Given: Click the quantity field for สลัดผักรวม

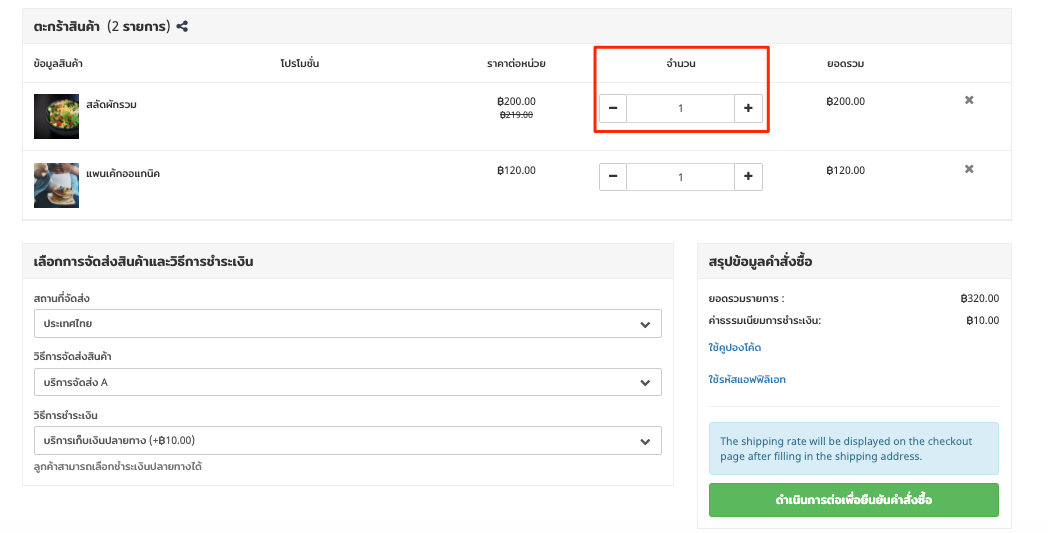Looking at the screenshot, I should [x=680, y=108].
